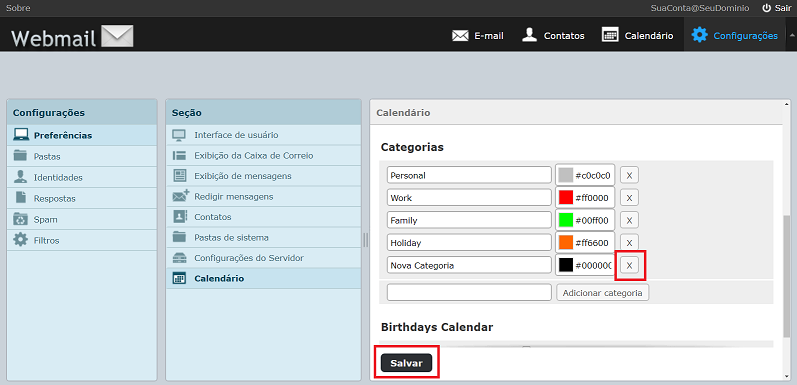The image size is (797, 385).
Task: Remove the Family category
Action: pyautogui.click(x=629, y=220)
